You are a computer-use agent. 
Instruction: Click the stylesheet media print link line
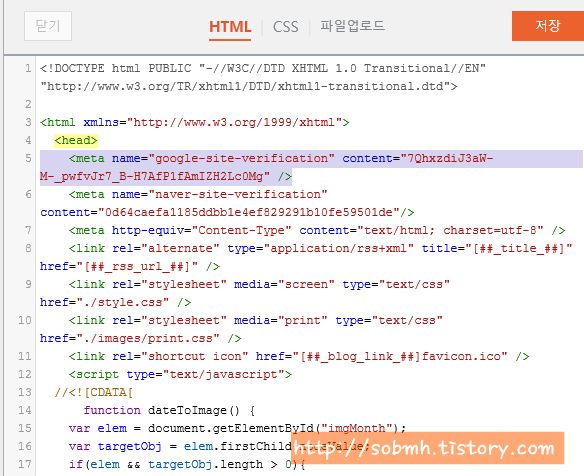coord(256,320)
